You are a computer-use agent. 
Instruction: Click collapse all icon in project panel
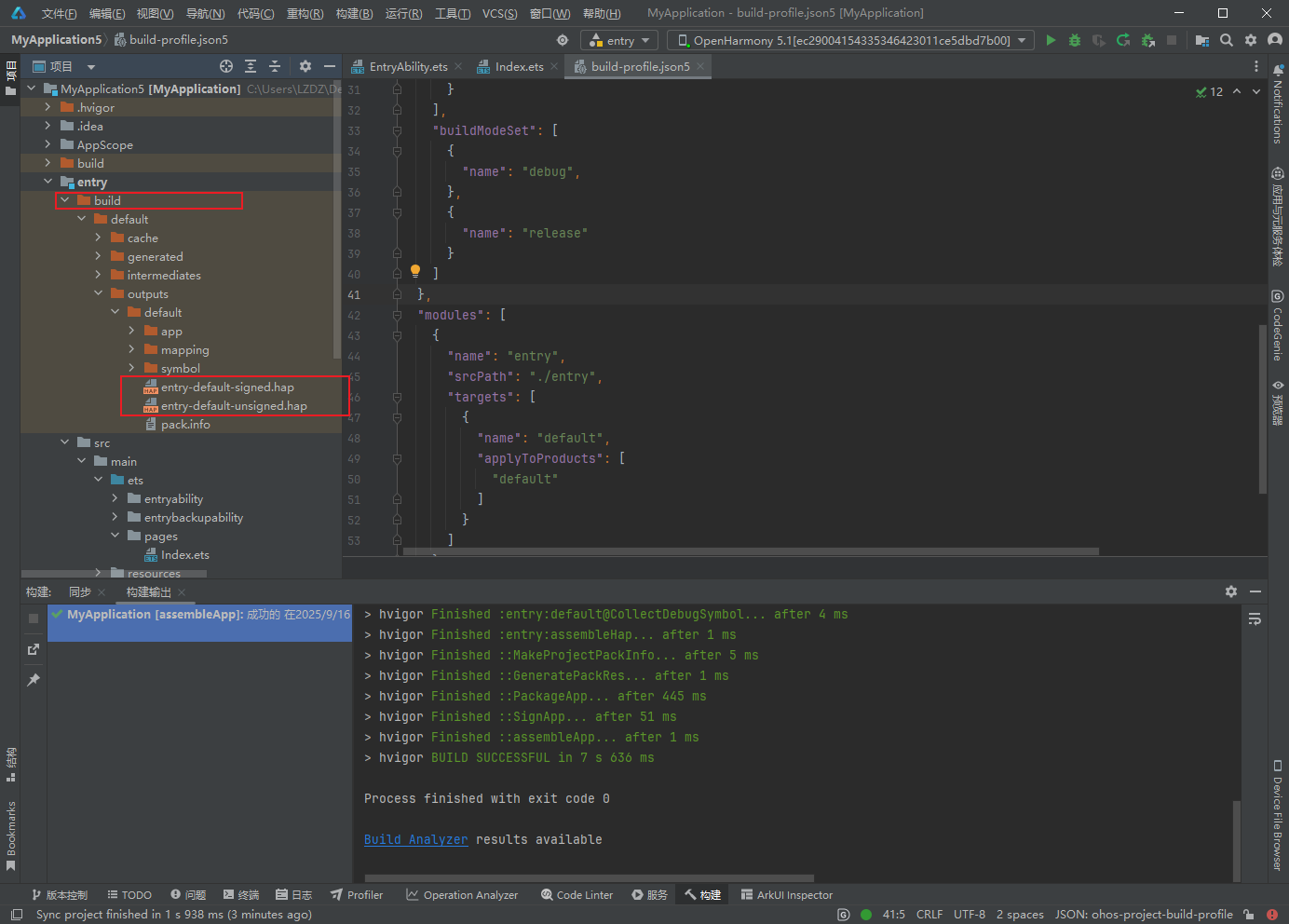coord(275,66)
